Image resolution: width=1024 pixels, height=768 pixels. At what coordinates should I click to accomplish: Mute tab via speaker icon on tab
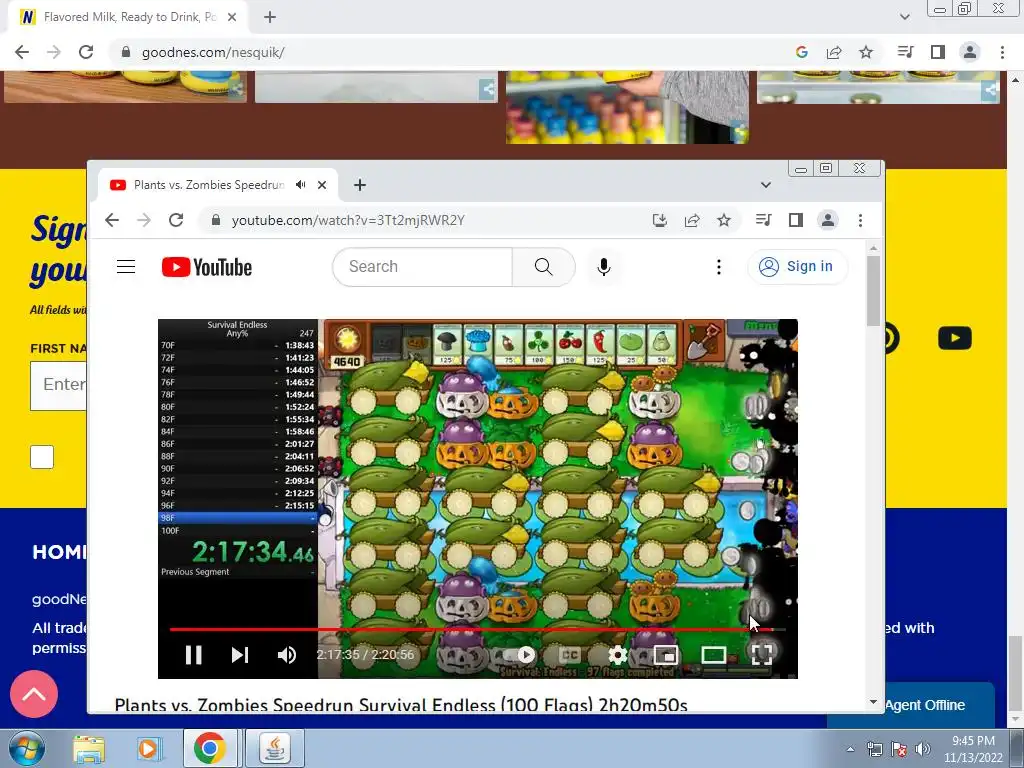pyautogui.click(x=300, y=185)
